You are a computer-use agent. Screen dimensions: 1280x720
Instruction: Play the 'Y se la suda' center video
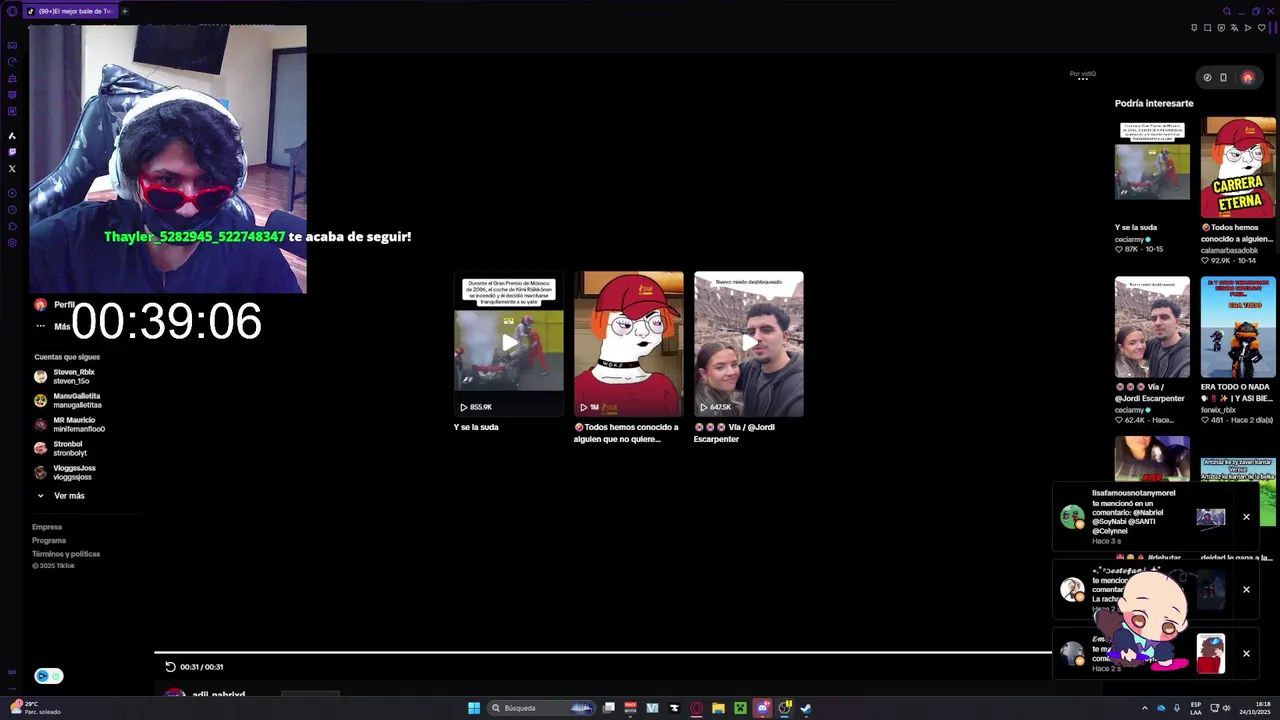[x=508, y=343]
